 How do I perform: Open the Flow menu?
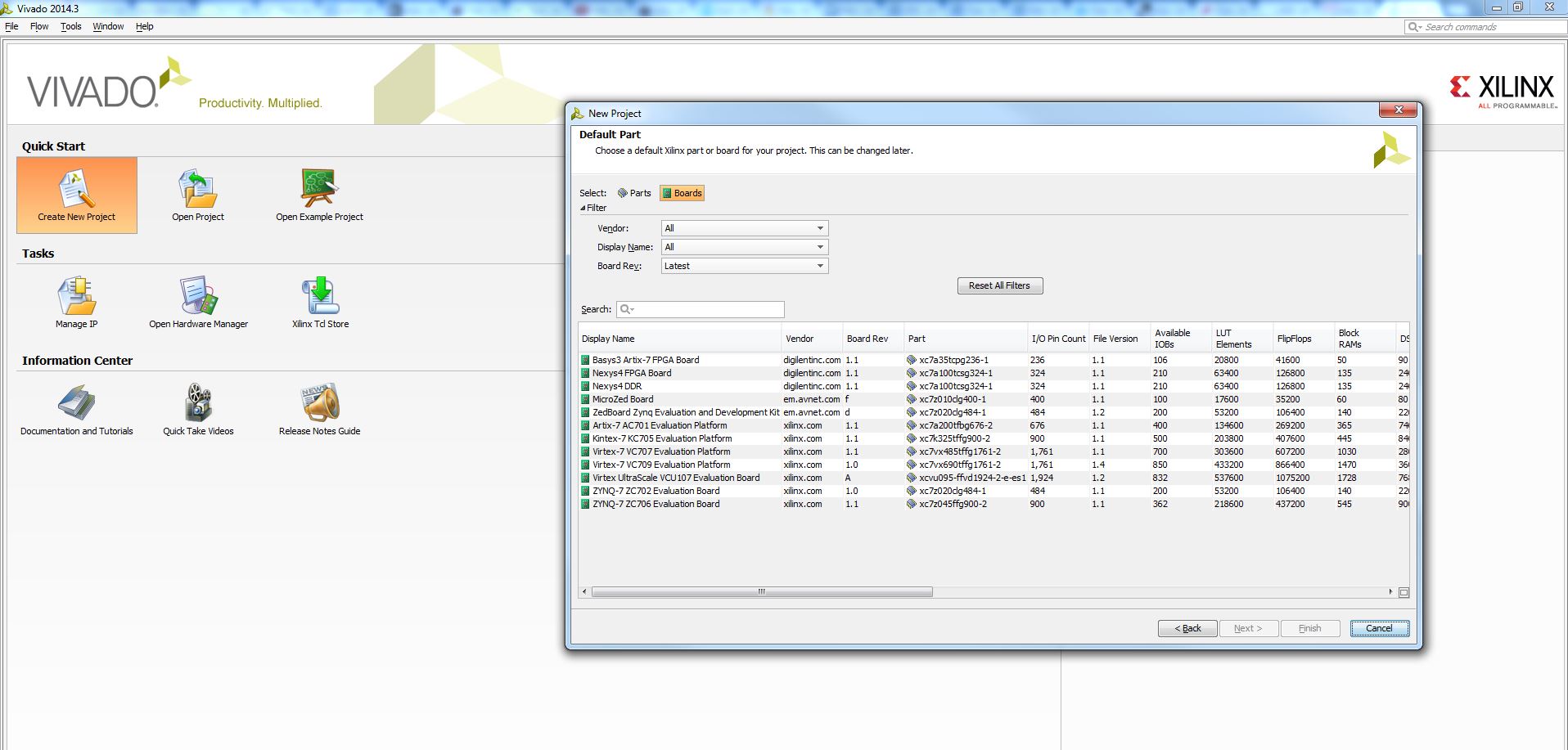[x=39, y=26]
